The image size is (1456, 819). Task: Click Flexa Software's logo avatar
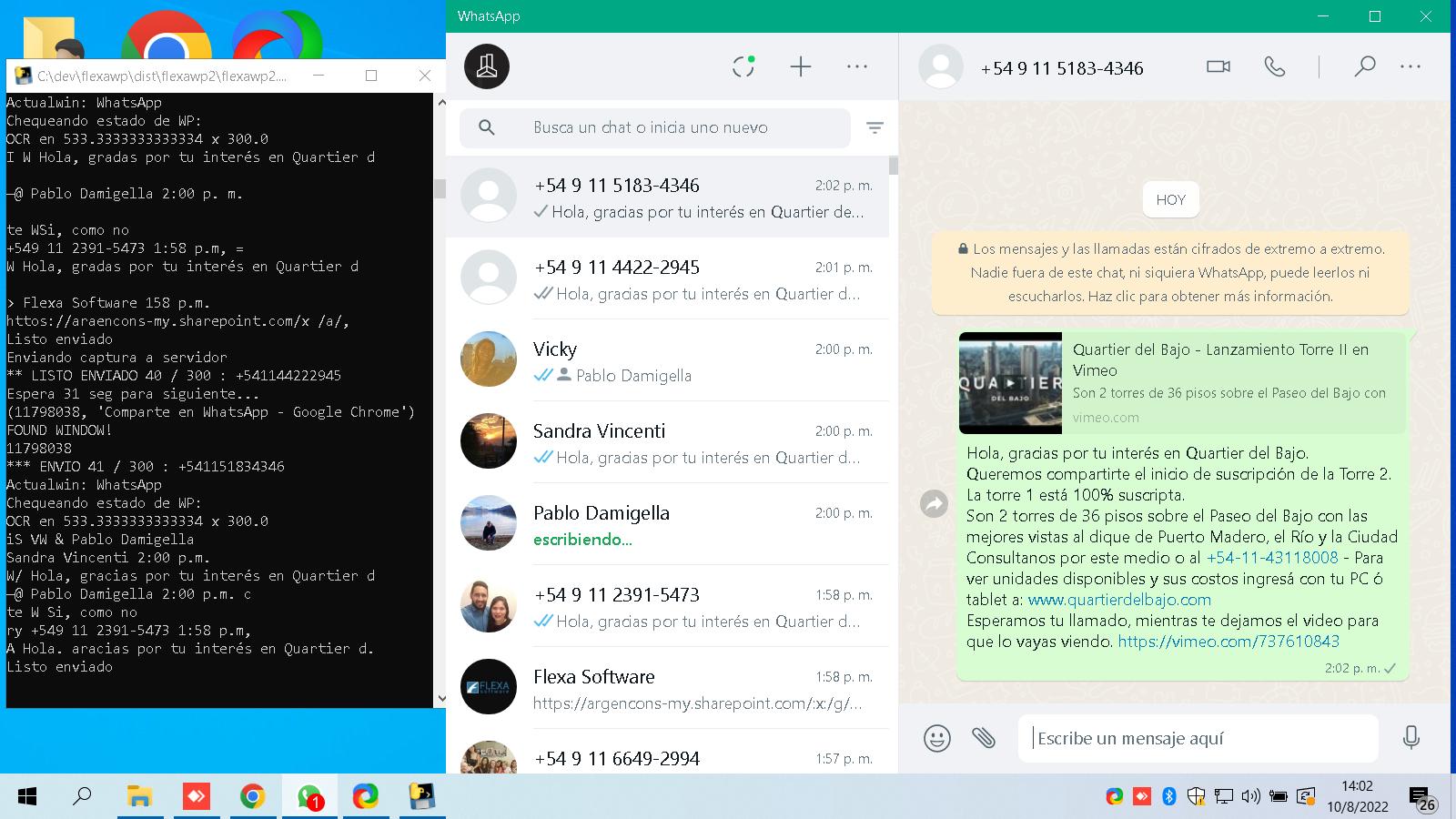tap(489, 687)
